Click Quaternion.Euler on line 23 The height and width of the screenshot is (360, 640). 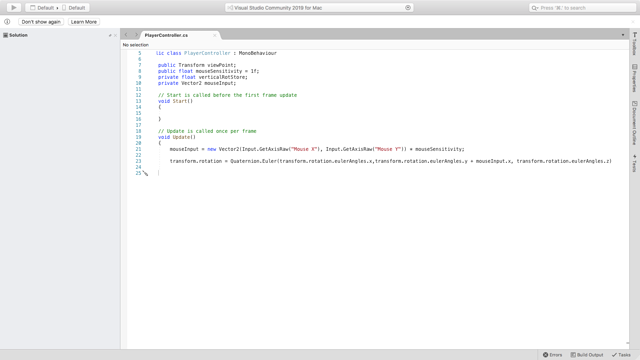(253, 161)
